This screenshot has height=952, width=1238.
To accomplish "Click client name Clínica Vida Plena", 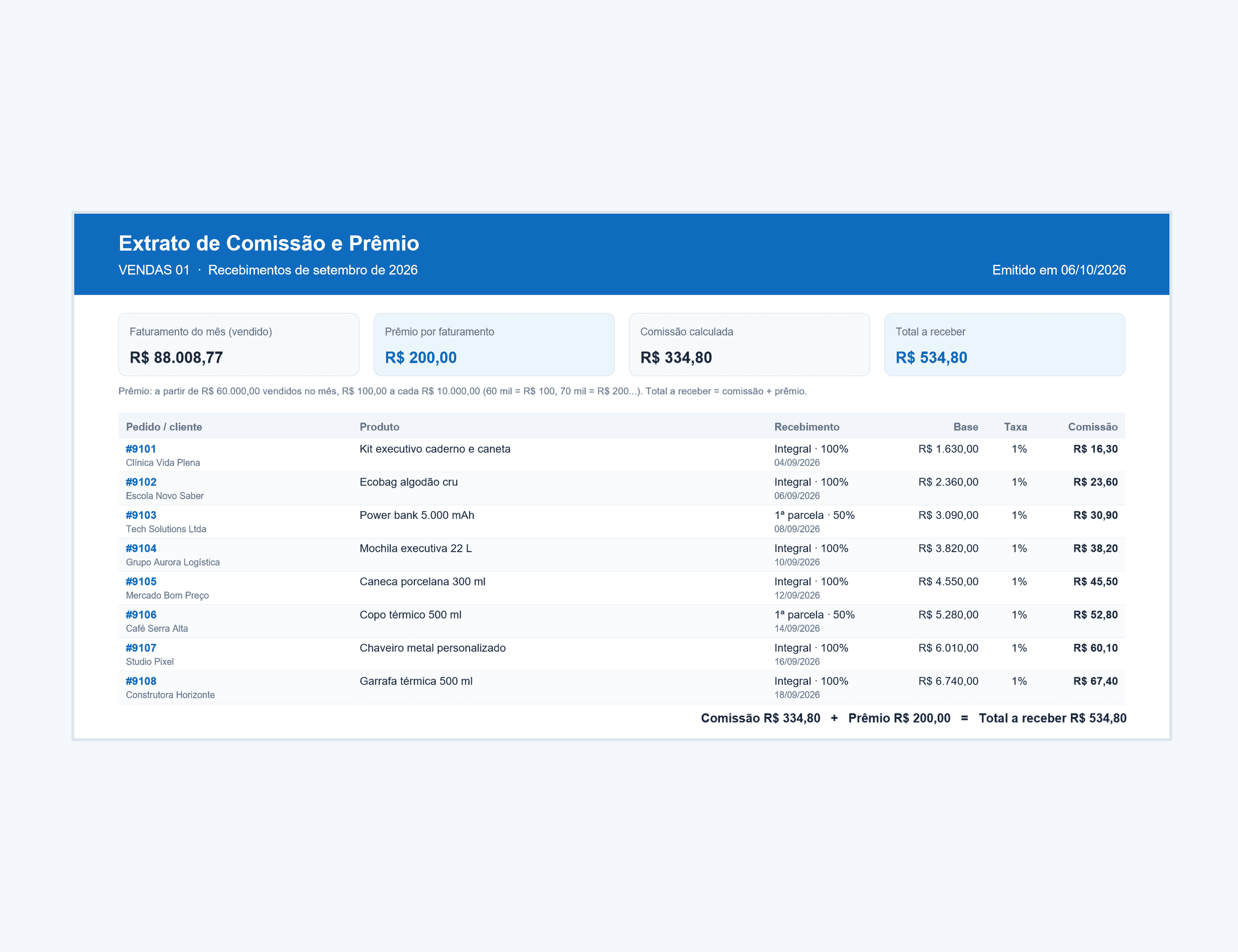I will [163, 462].
